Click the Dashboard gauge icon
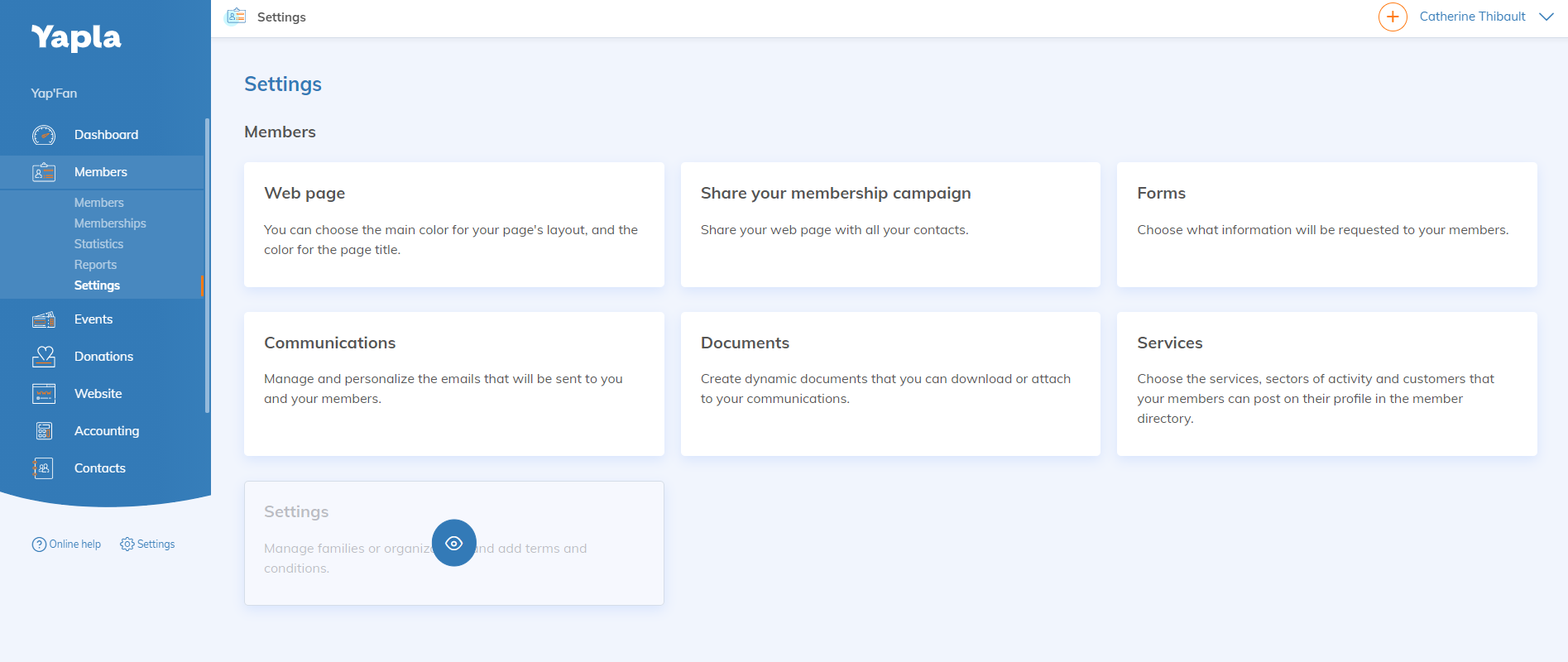 point(44,135)
